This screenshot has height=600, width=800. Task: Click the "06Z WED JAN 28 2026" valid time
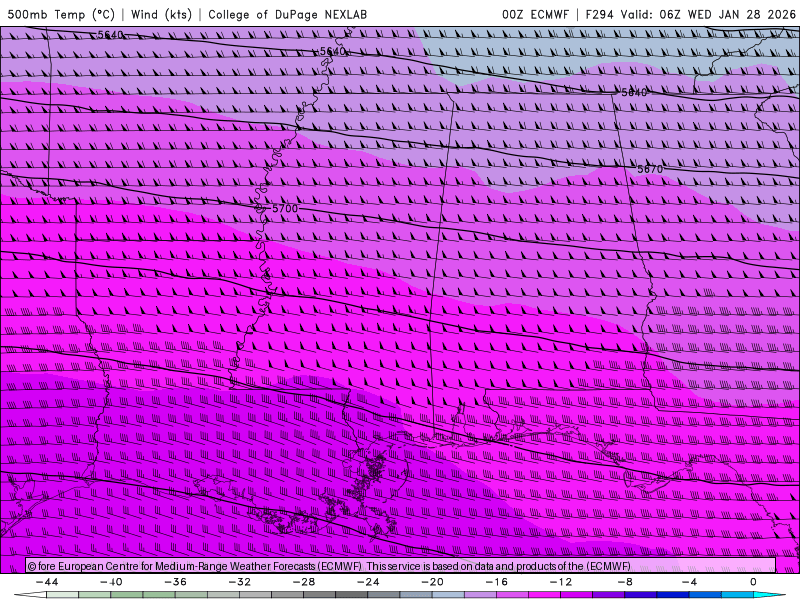click(x=727, y=14)
